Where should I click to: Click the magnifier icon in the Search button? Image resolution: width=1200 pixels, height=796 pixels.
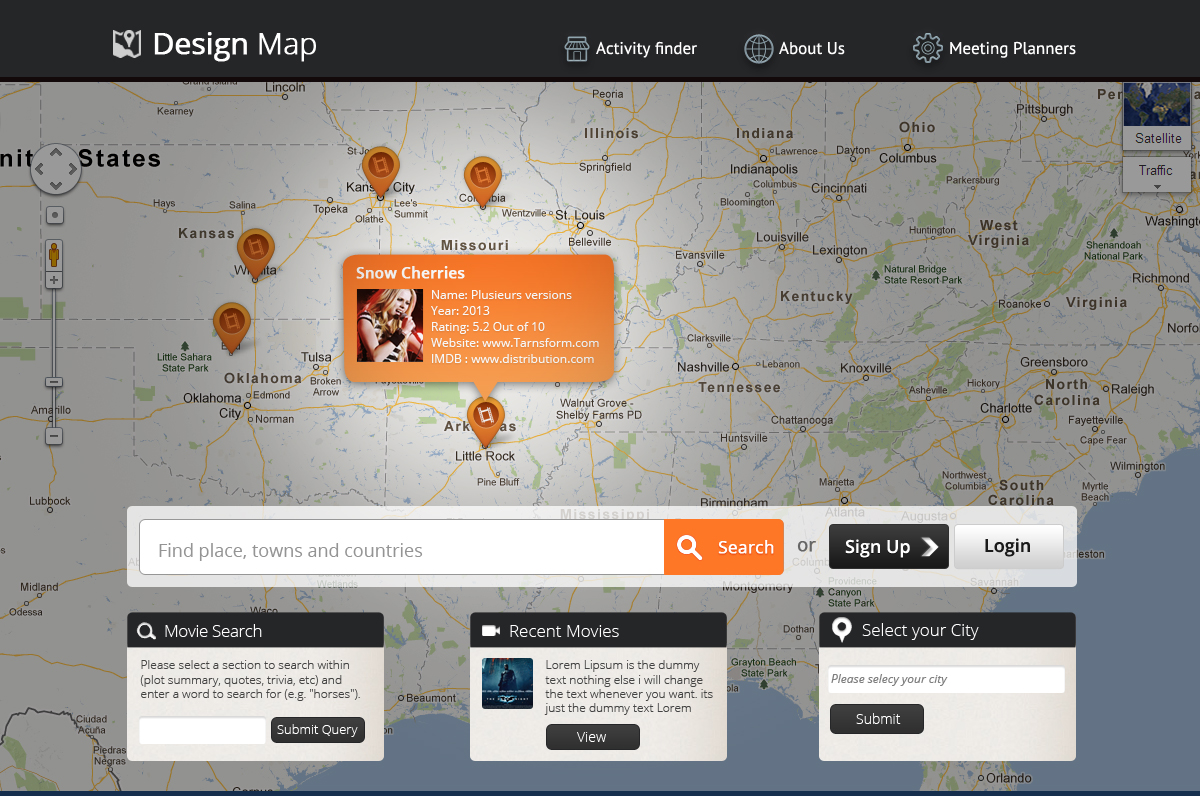(x=689, y=547)
